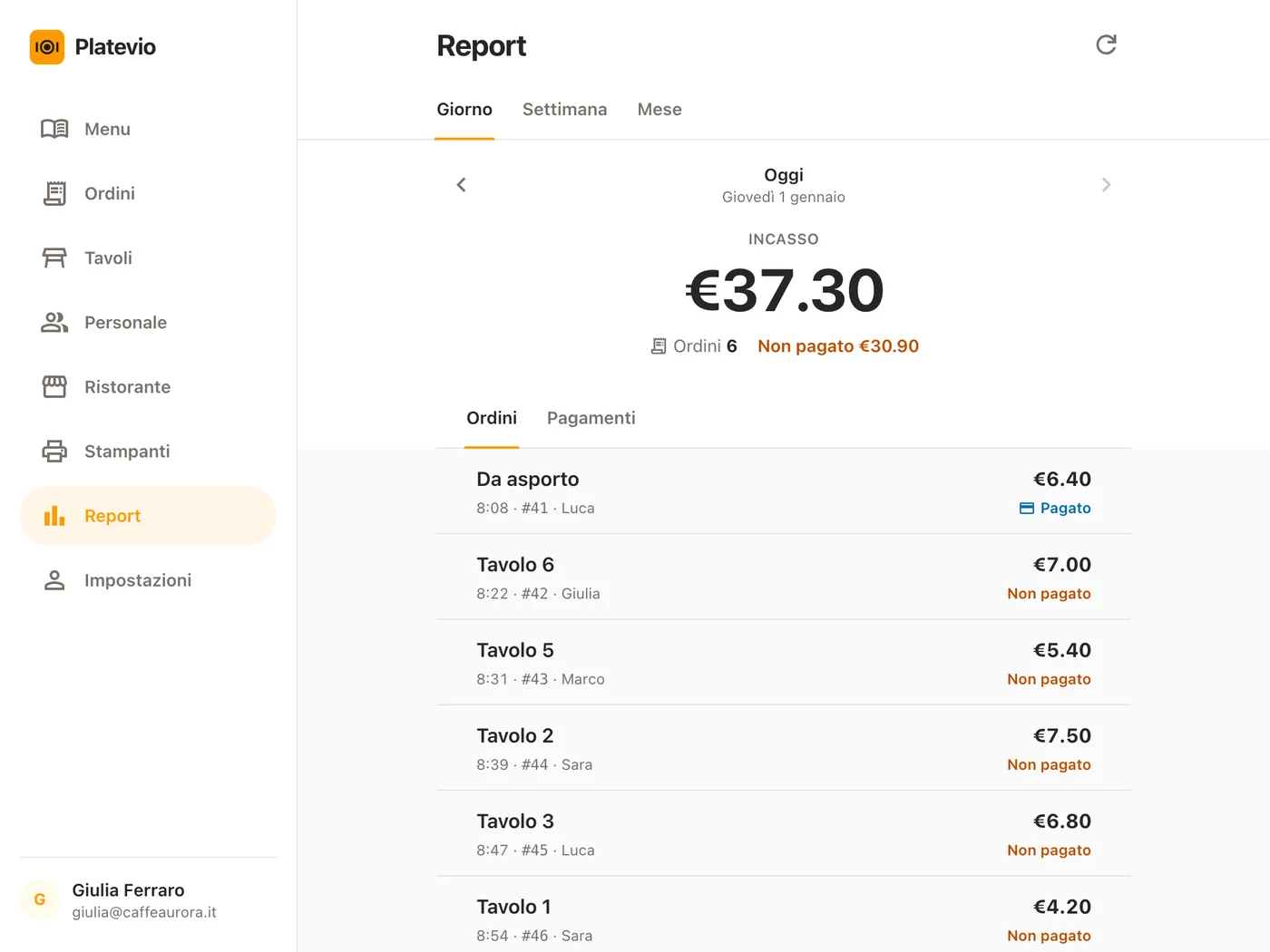1270x952 pixels.
Task: Go to previous day with left chevron
Action: tap(461, 185)
